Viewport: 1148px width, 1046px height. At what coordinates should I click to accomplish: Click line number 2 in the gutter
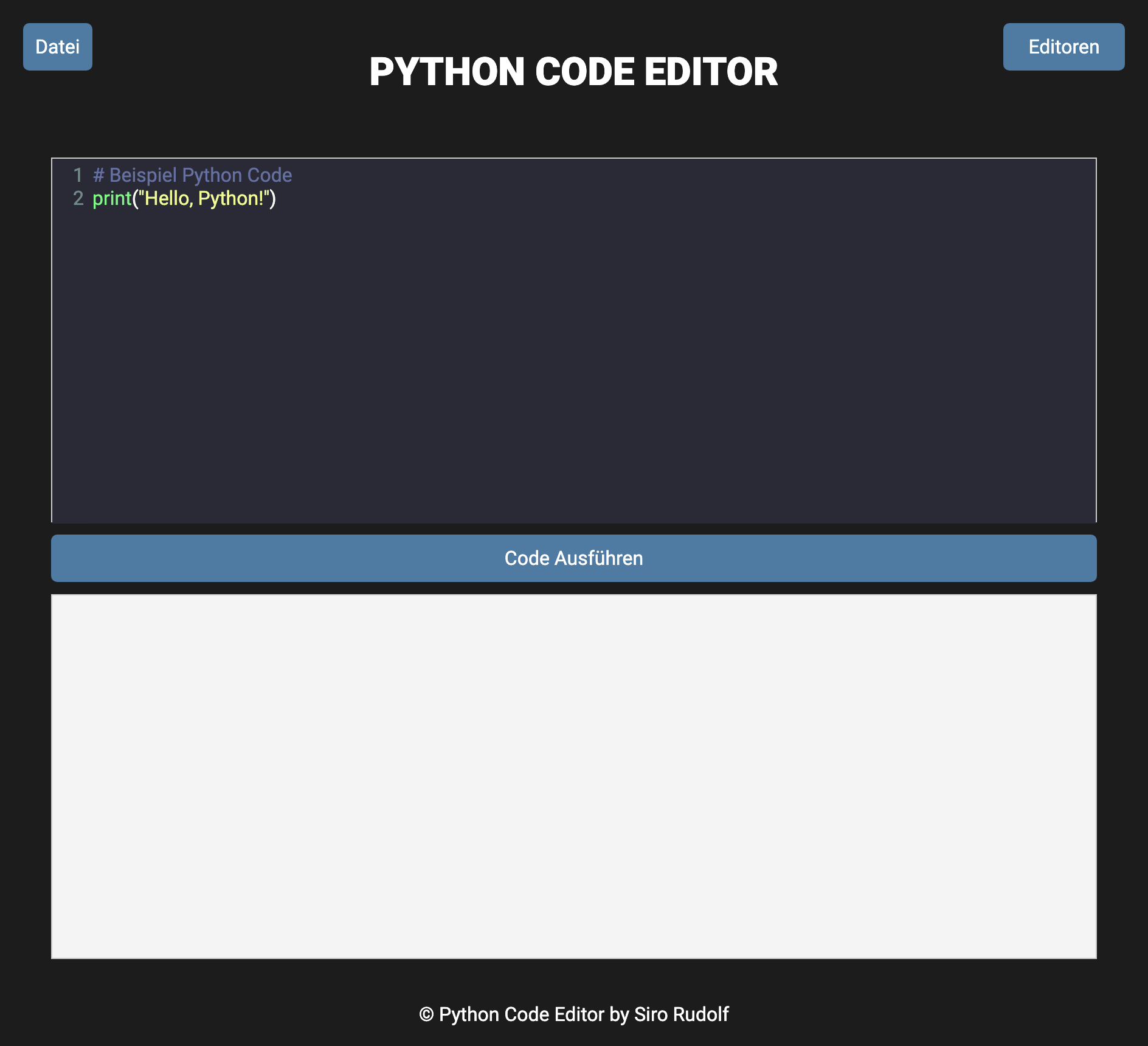point(78,198)
